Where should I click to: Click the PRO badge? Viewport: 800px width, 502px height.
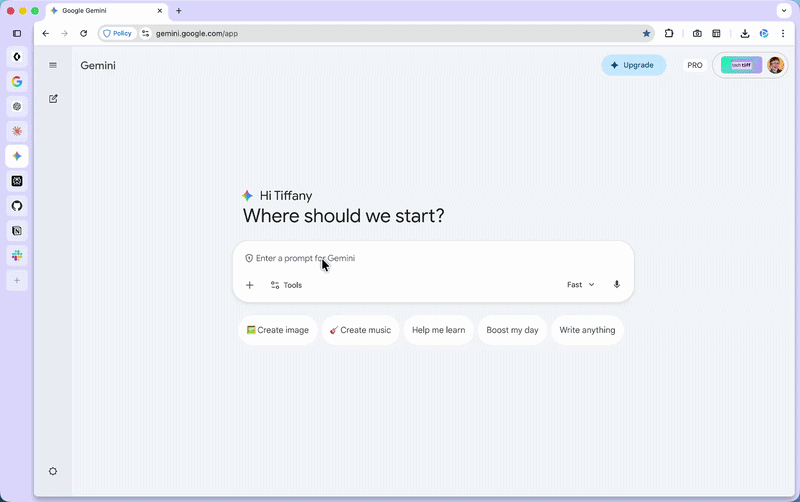tap(695, 65)
